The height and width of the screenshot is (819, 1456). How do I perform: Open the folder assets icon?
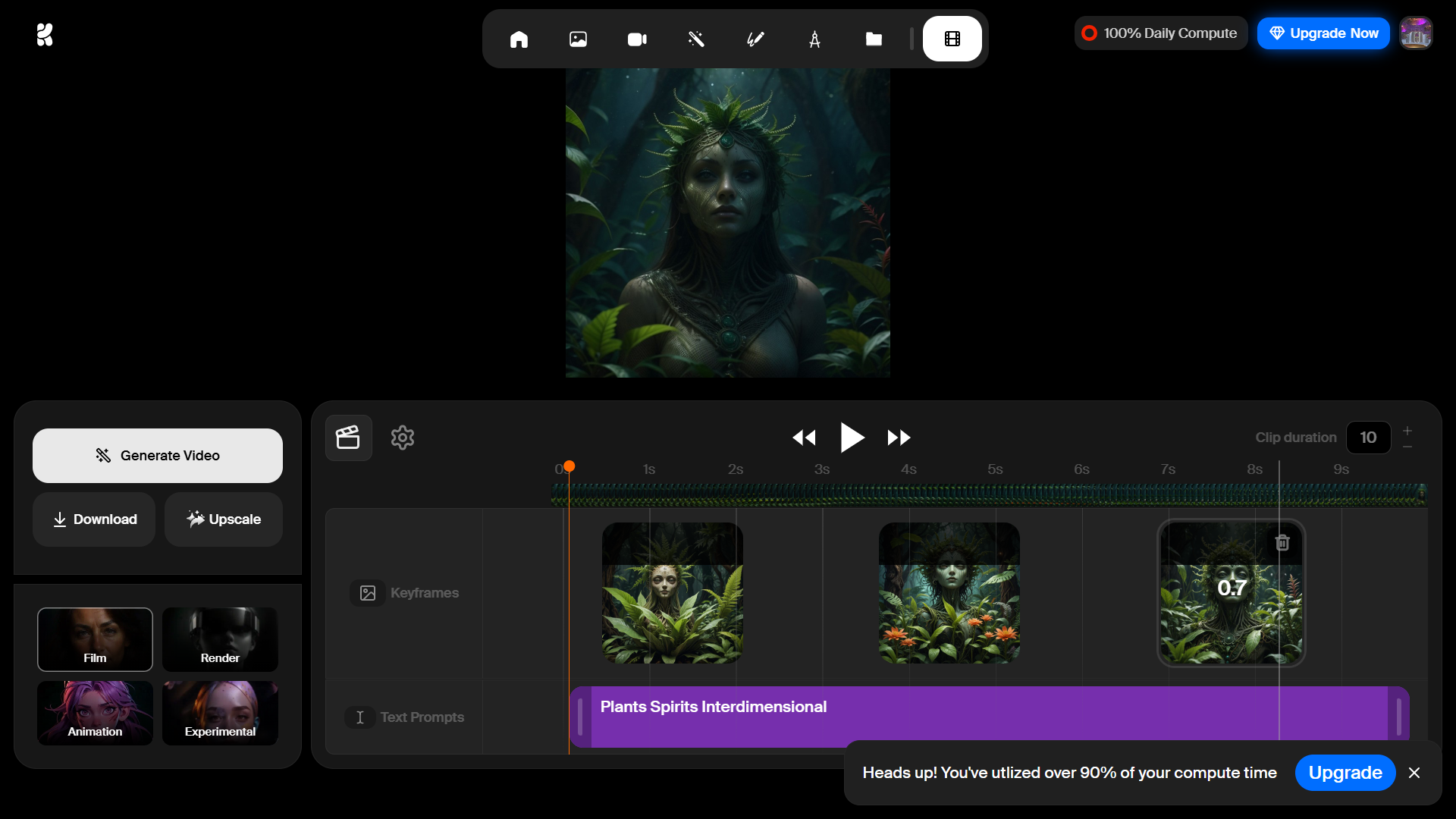tap(874, 39)
